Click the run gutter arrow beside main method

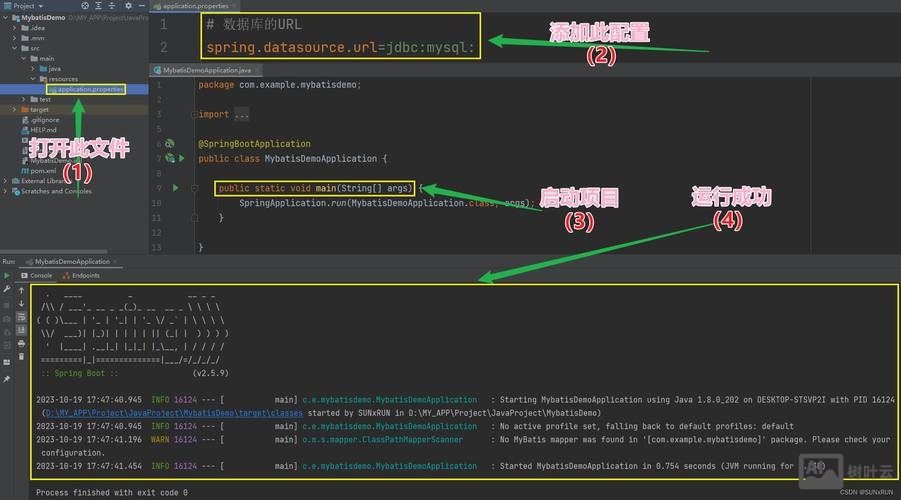(x=176, y=188)
